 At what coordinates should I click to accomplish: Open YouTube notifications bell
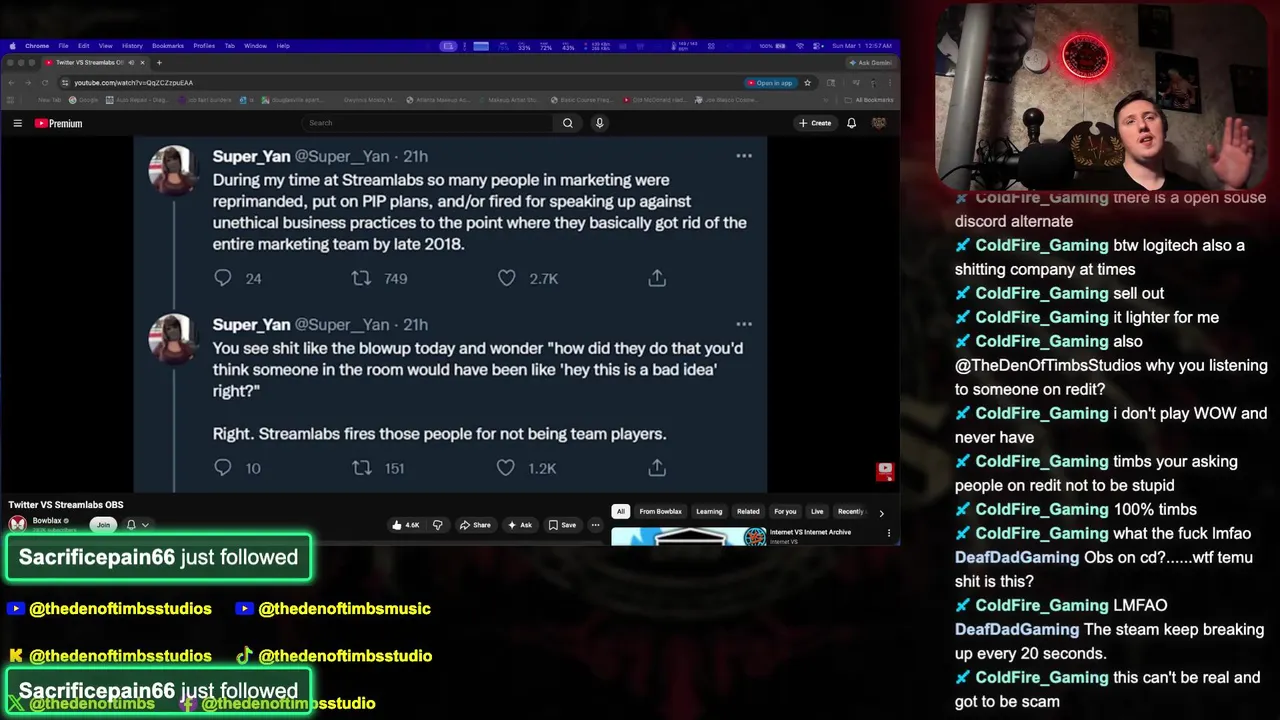[851, 123]
